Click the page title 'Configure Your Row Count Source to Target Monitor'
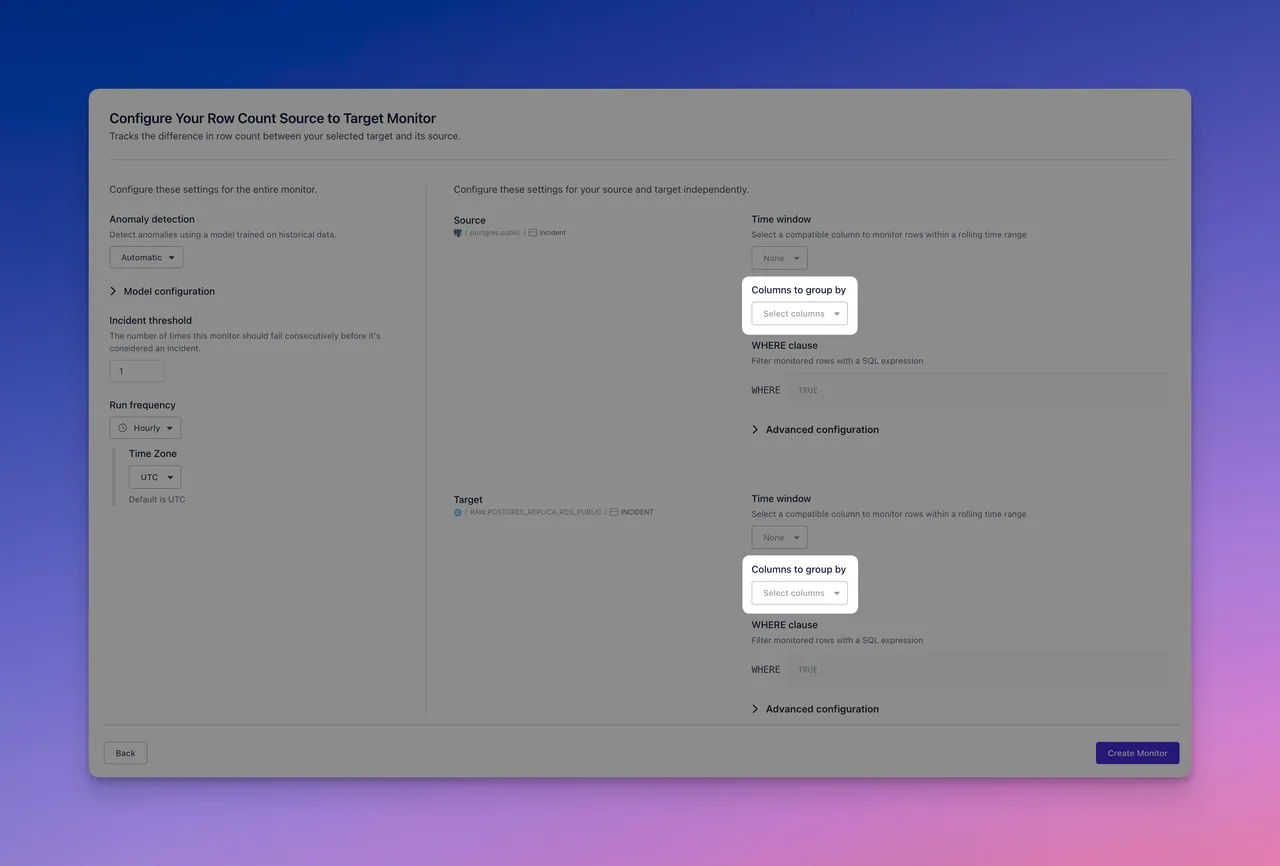The image size is (1280, 866). coord(273,118)
